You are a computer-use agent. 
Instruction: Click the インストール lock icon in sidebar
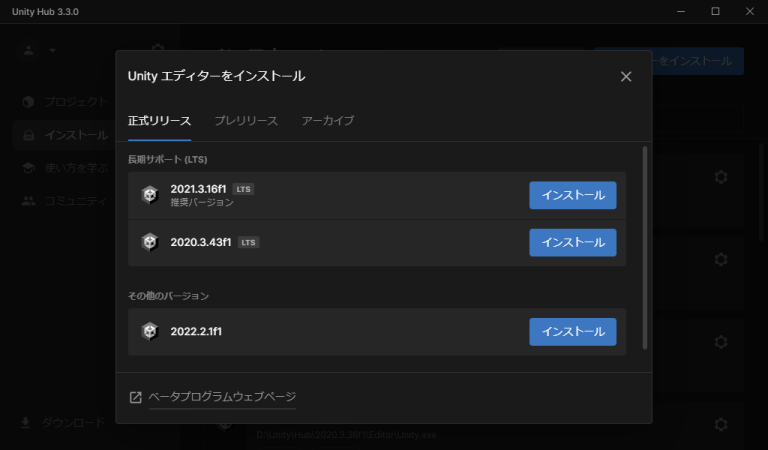click(x=28, y=134)
